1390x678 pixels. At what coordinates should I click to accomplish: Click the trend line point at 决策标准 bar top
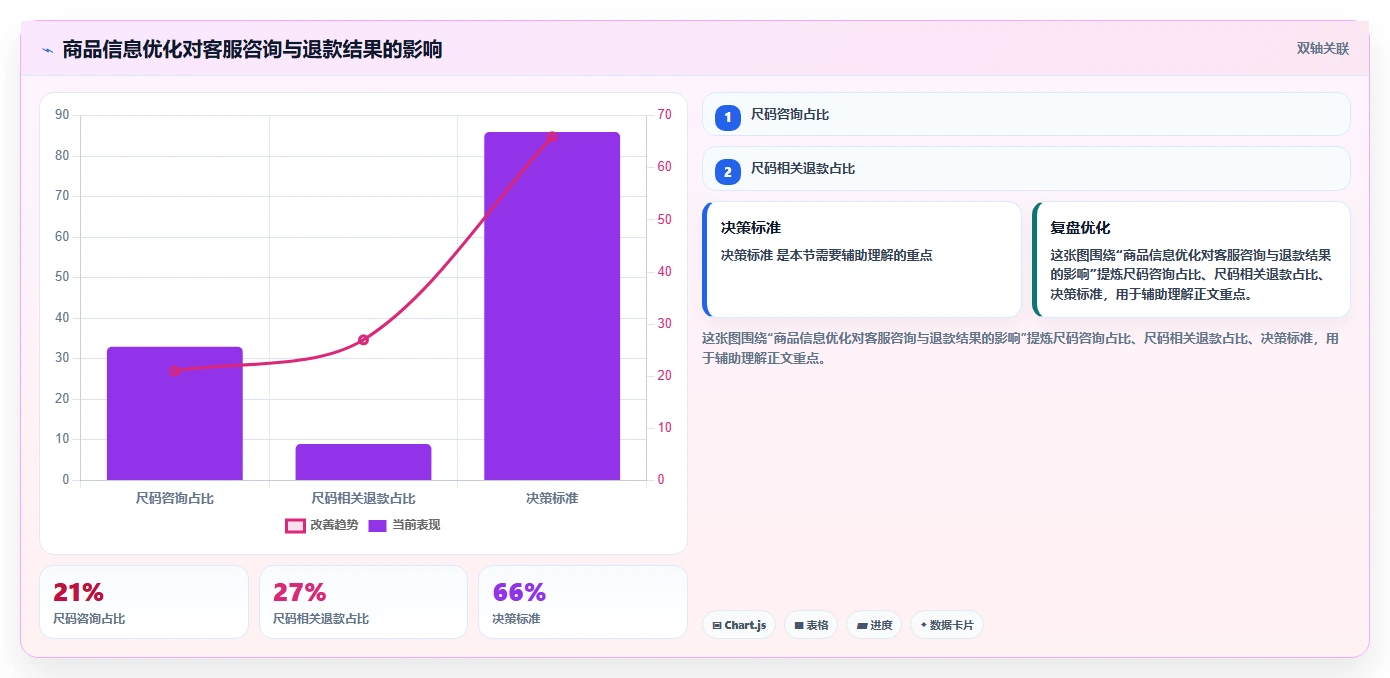(552, 137)
